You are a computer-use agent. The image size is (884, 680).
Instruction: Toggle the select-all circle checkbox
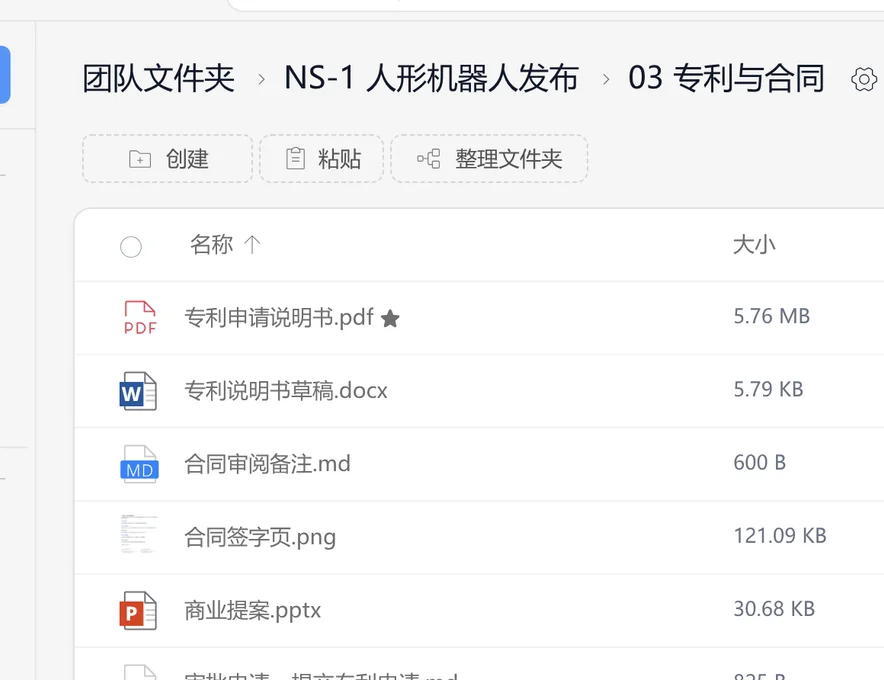[131, 246]
